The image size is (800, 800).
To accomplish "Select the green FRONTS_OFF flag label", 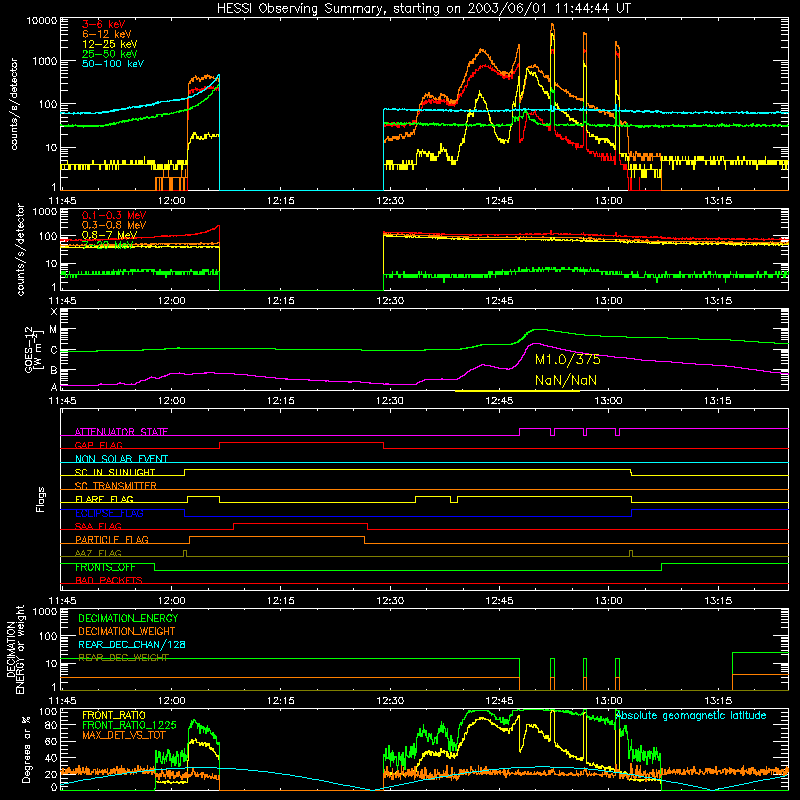I will coord(105,567).
